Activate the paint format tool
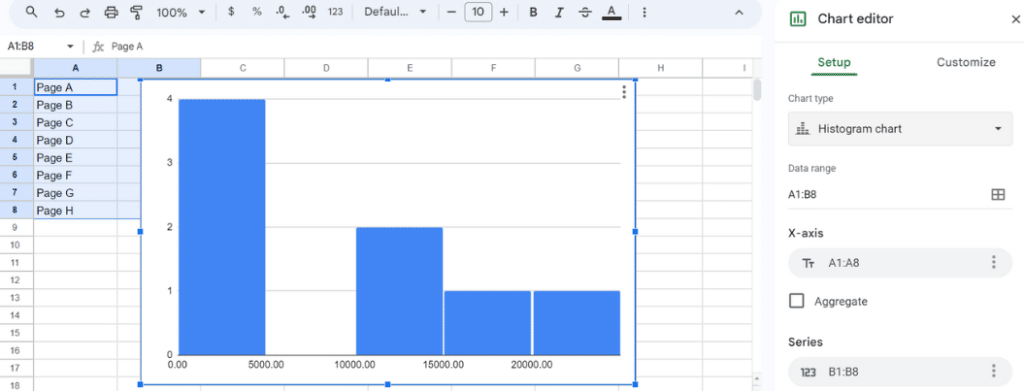1024x391 pixels. point(136,12)
